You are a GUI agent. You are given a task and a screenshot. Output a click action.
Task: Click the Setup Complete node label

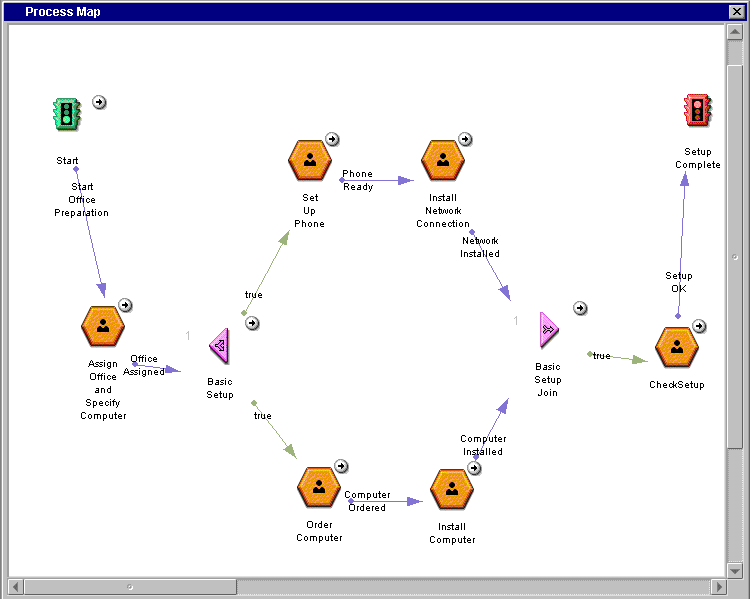[698, 158]
